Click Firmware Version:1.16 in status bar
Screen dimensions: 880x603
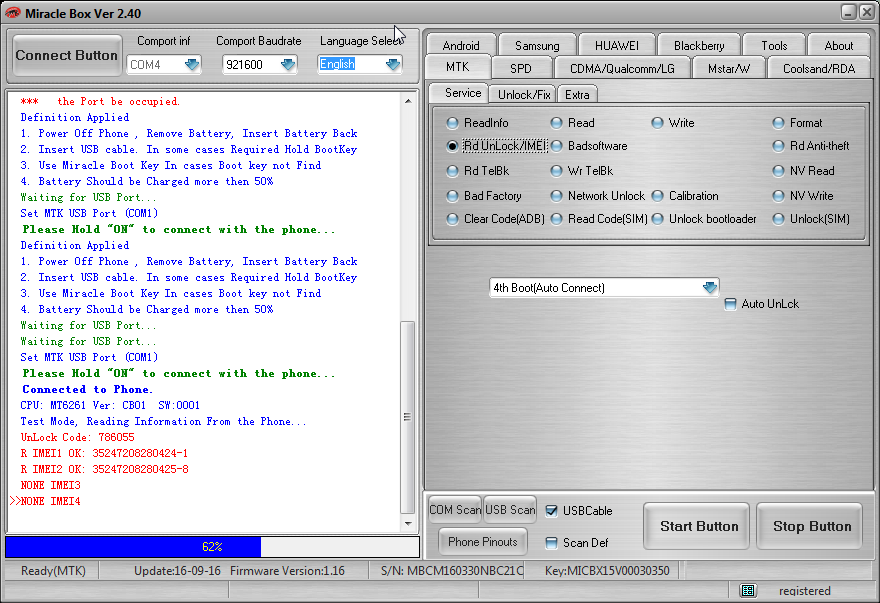[287, 570]
